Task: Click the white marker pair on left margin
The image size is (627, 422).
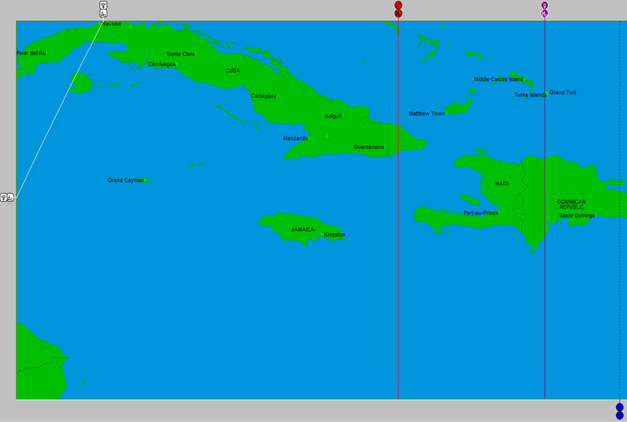Action: 7,197
